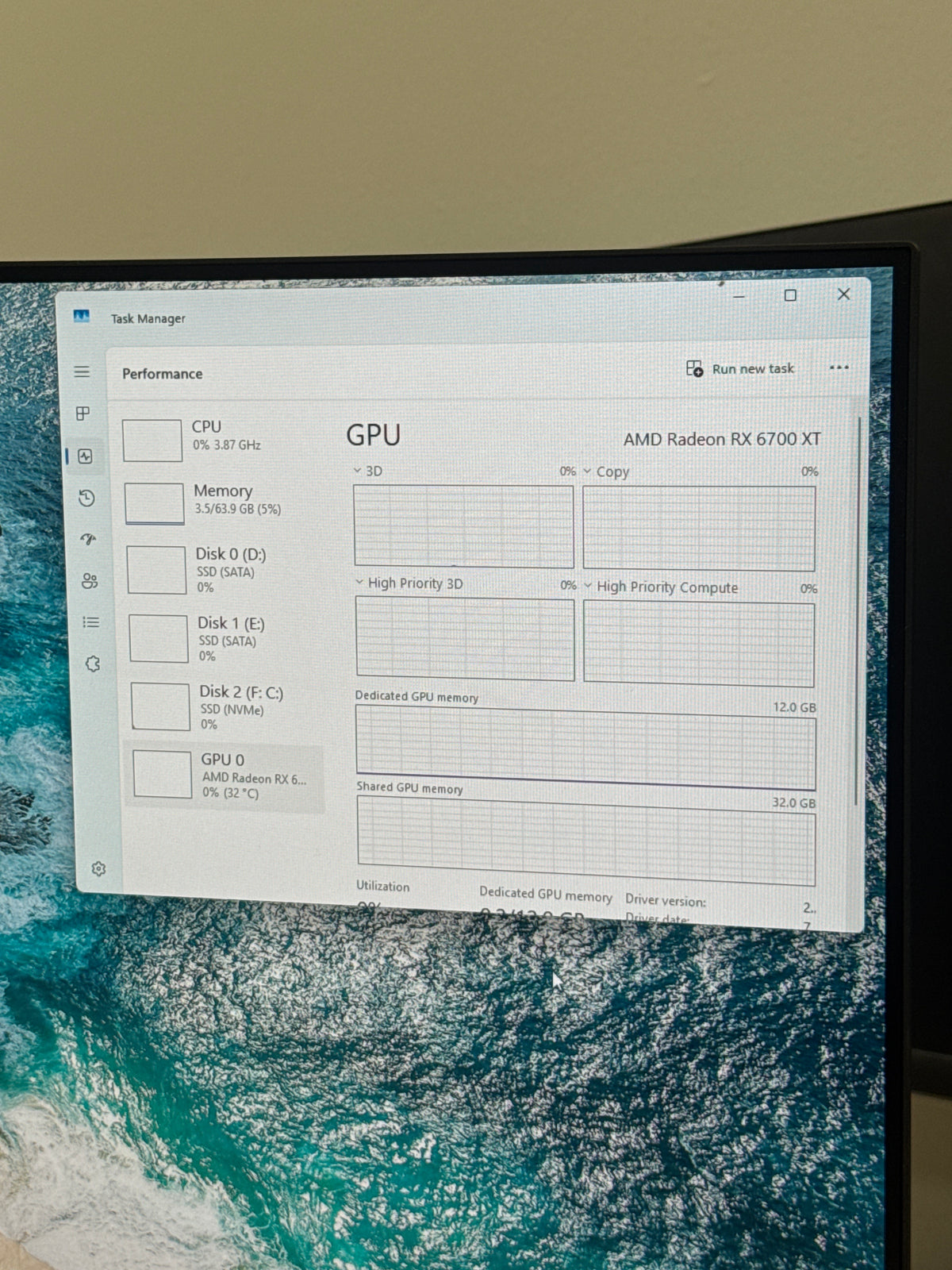The image size is (952, 1270).
Task: Open the Services puzzle icon
Action: point(93,664)
